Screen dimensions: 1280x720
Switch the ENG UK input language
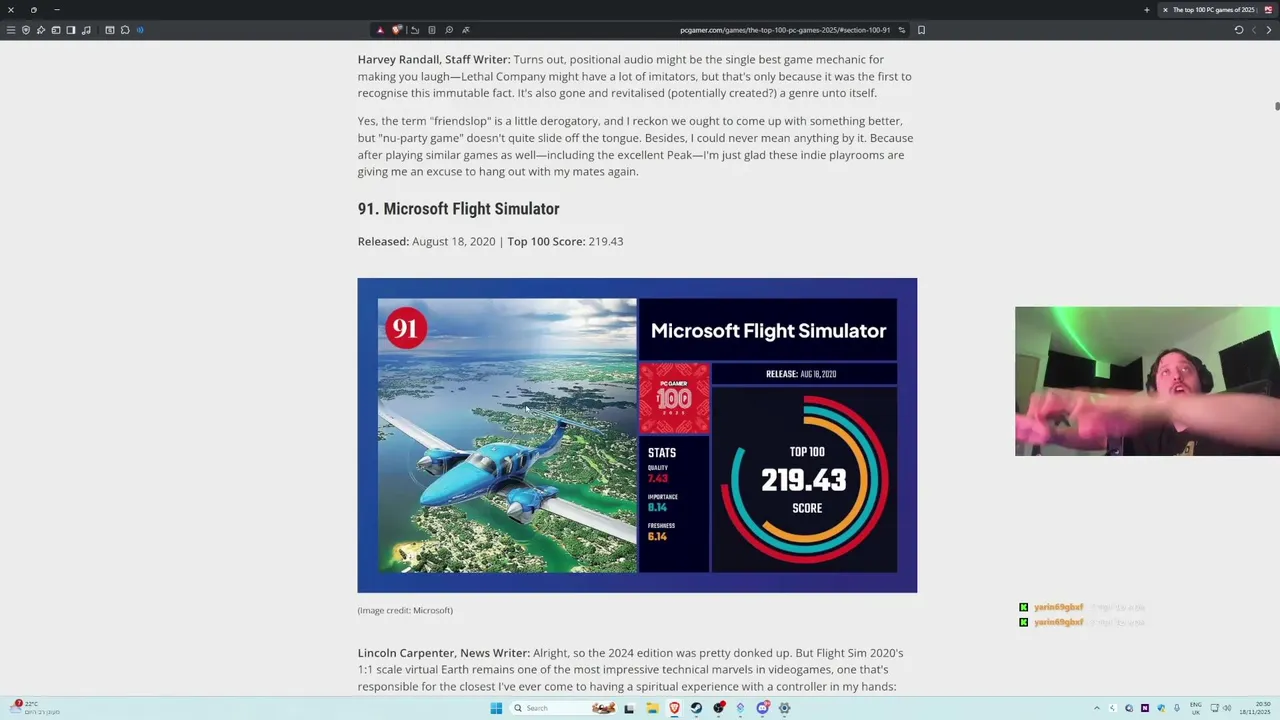[x=1196, y=708]
